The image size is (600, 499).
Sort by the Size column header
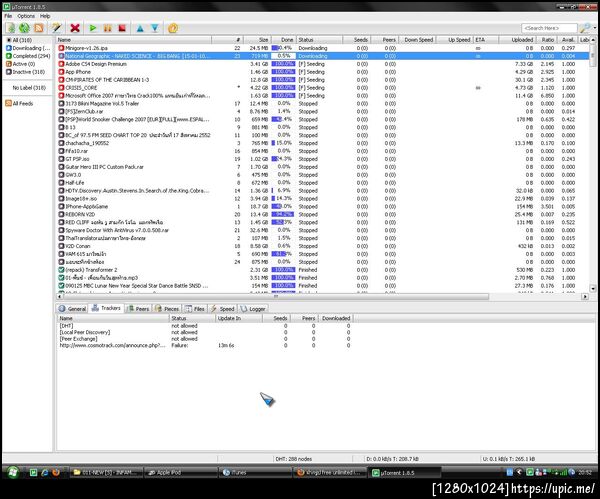pos(257,40)
